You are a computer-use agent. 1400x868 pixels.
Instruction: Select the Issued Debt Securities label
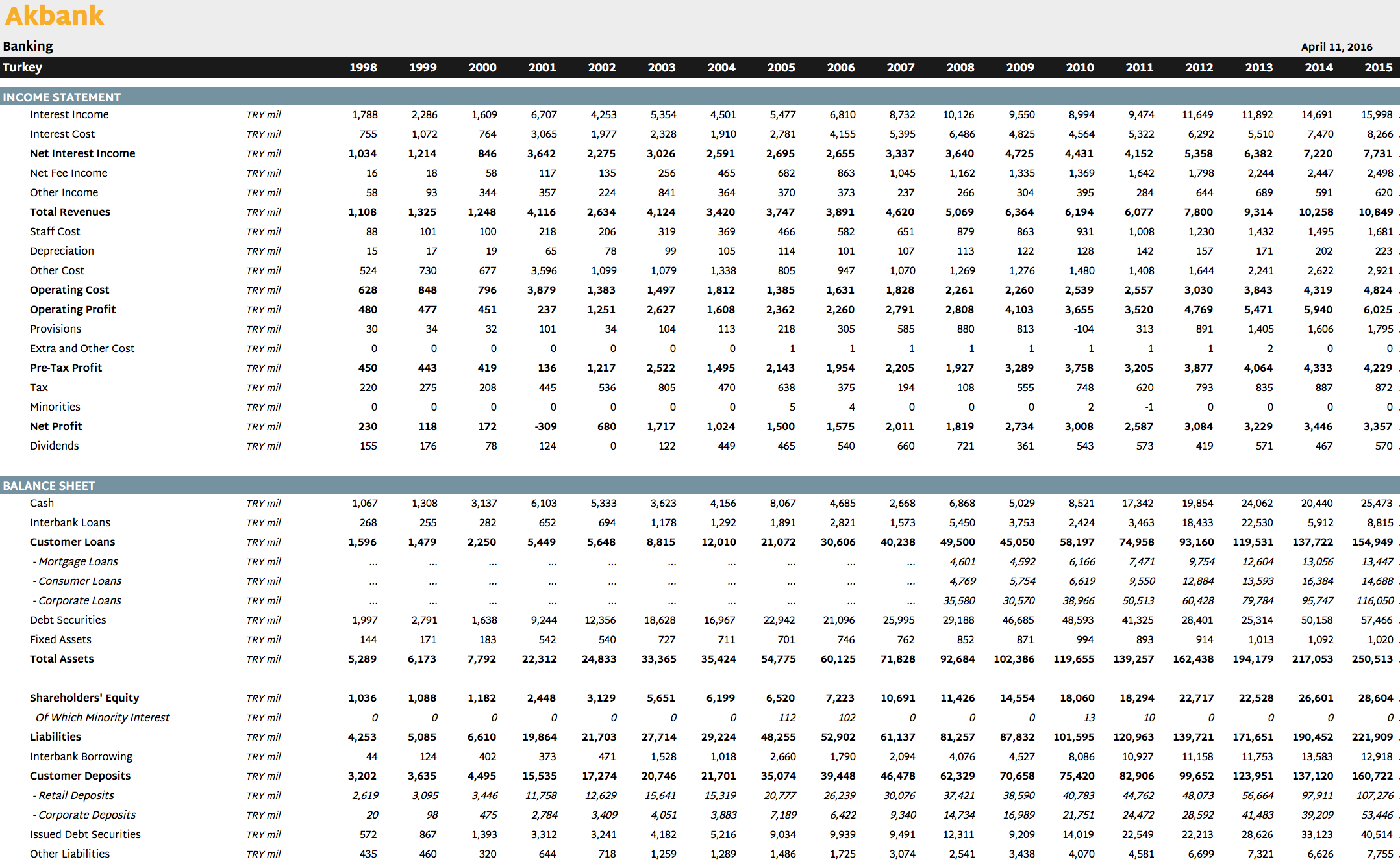(x=85, y=834)
